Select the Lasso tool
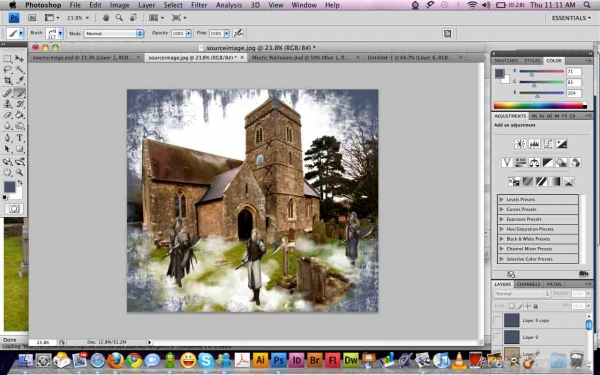 tap(7, 70)
